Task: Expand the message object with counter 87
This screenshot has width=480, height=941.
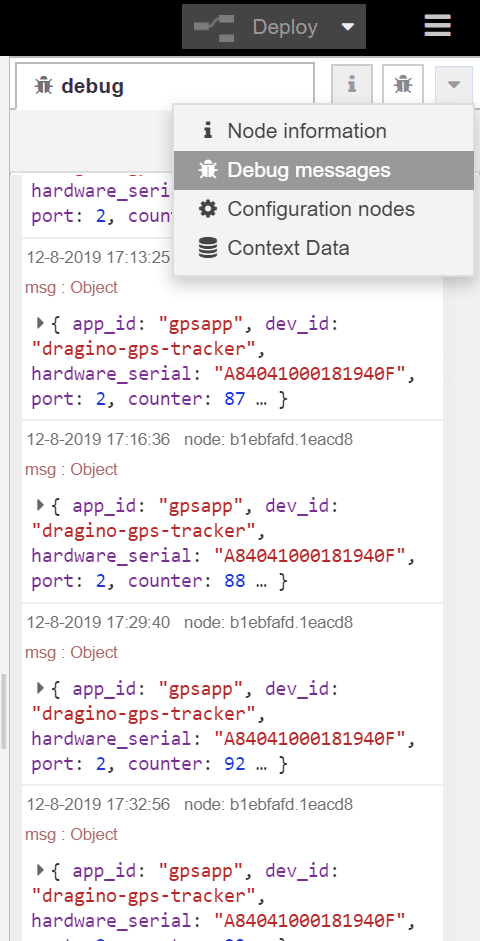Action: (x=40, y=323)
